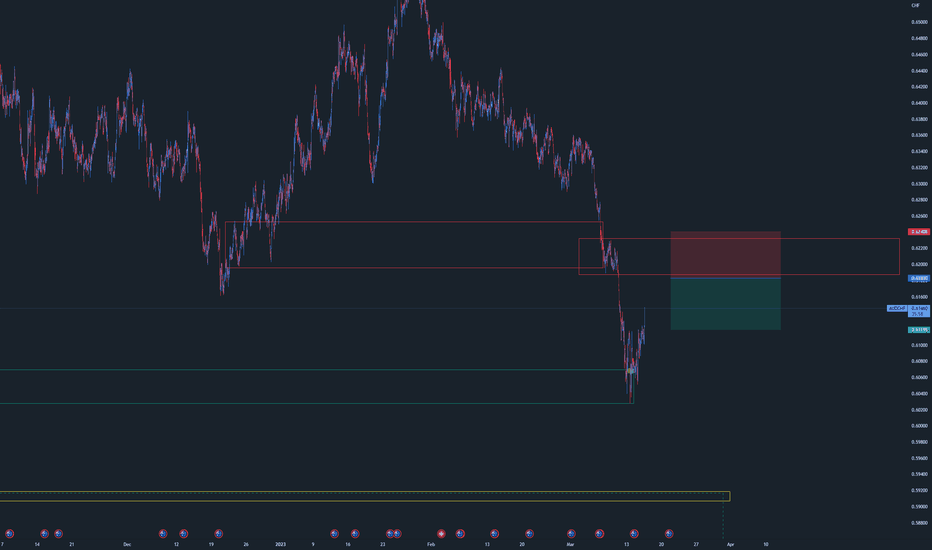Screen dimensions: 932x550
Task: Click the Dec label on the time axis
Action: (x=127, y=544)
